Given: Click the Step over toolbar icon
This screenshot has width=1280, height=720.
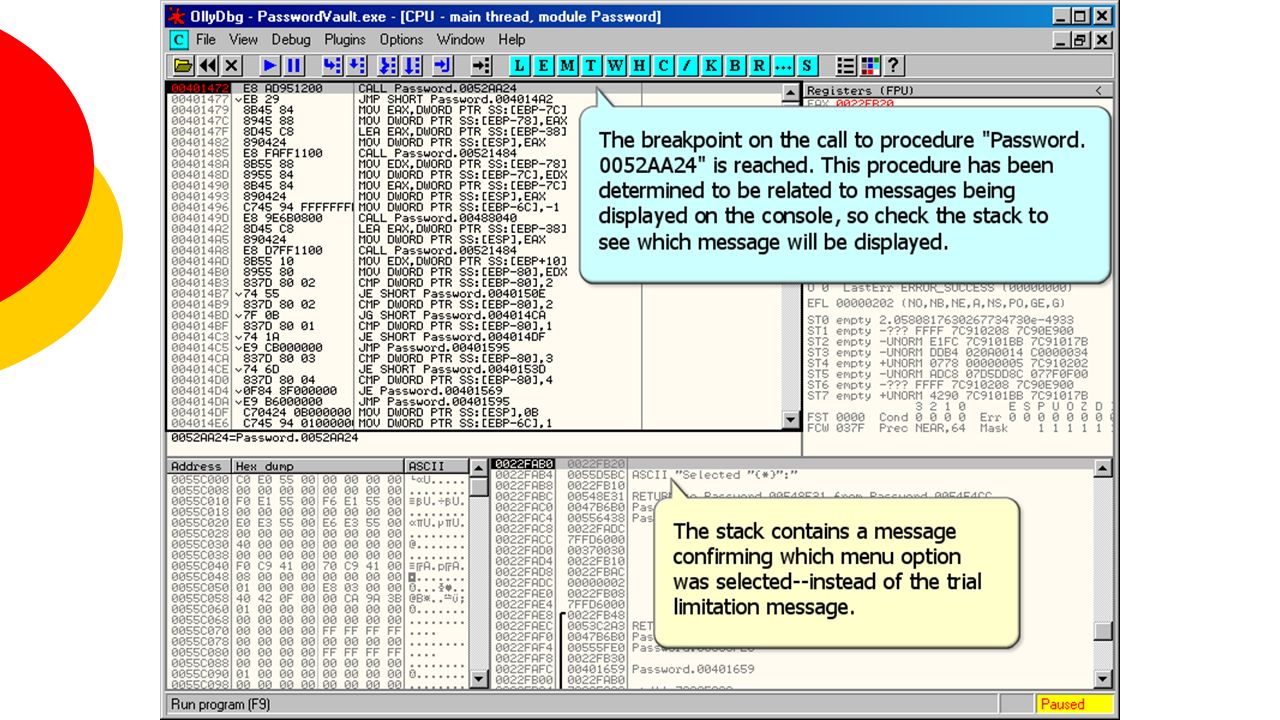Looking at the screenshot, I should pyautogui.click(x=356, y=66).
